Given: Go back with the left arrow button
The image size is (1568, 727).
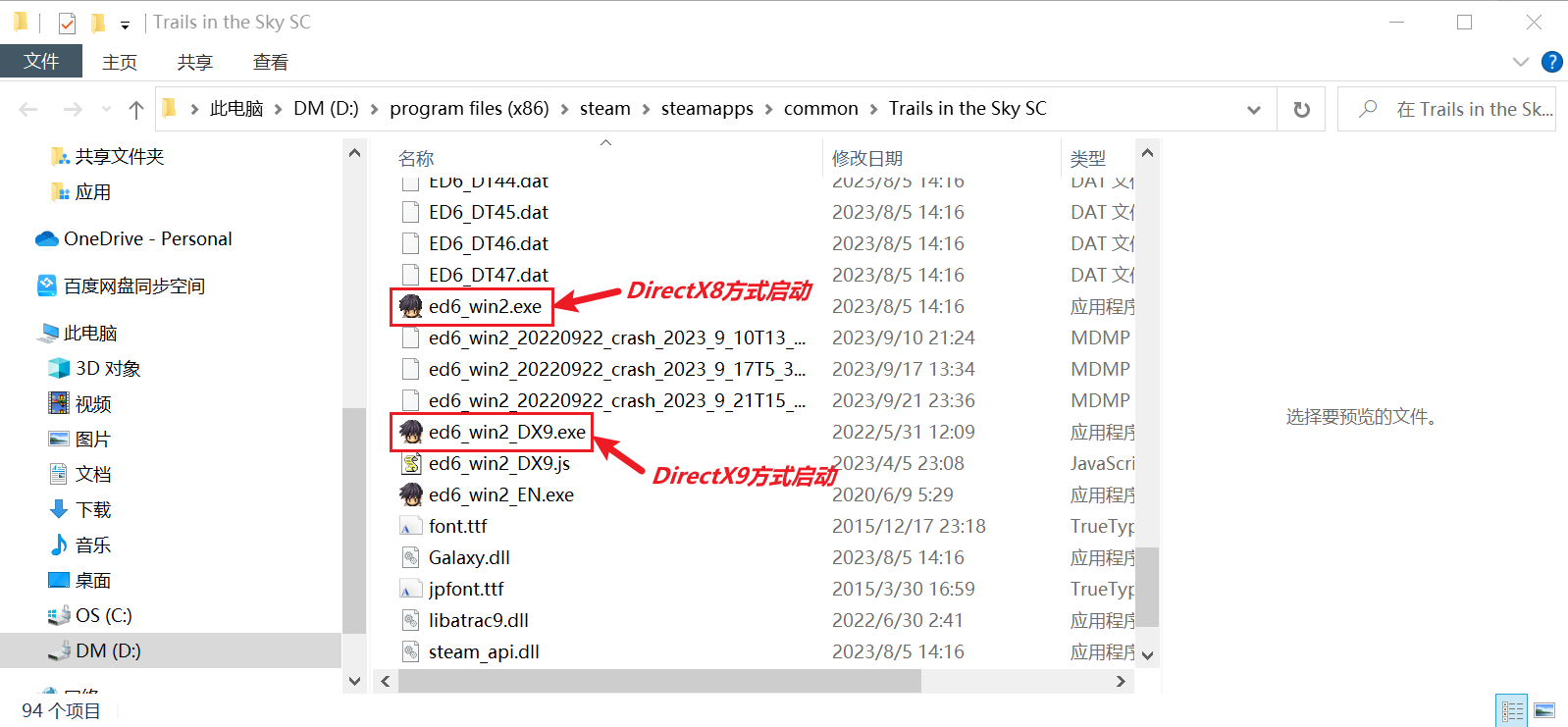Looking at the screenshot, I should click(28, 109).
